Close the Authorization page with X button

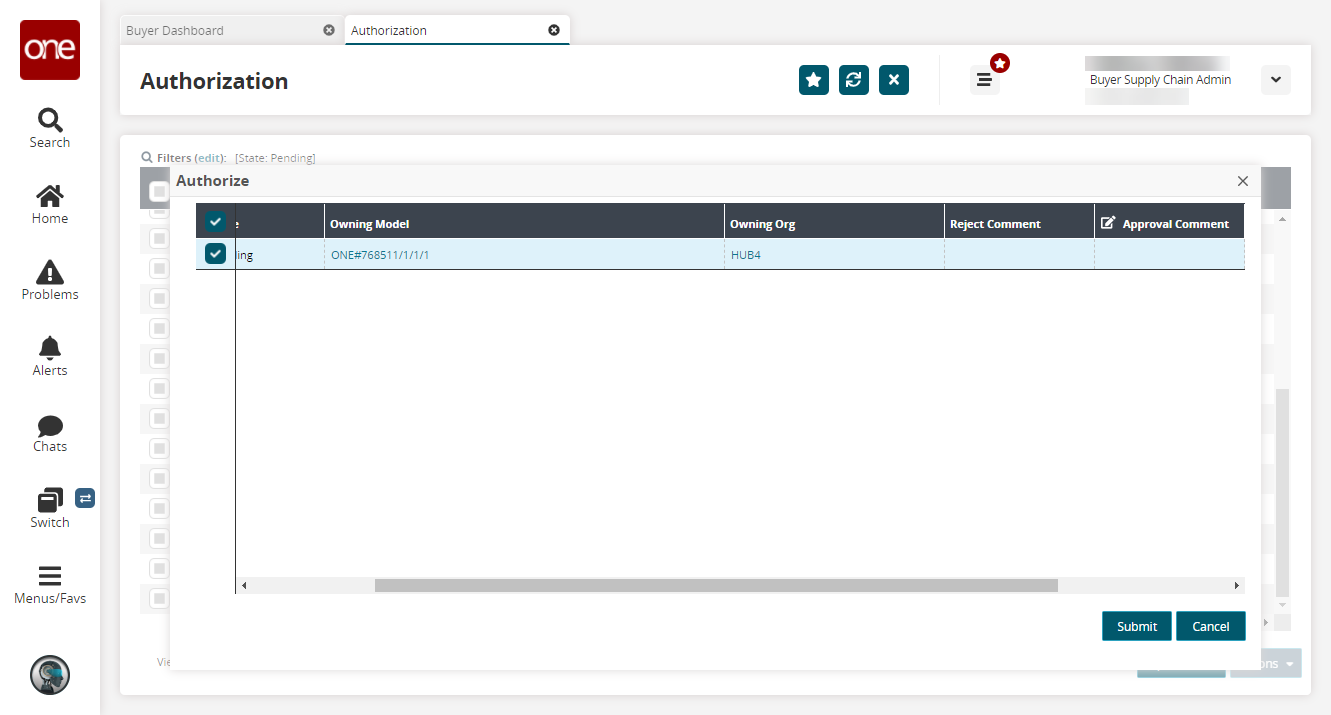pos(894,80)
